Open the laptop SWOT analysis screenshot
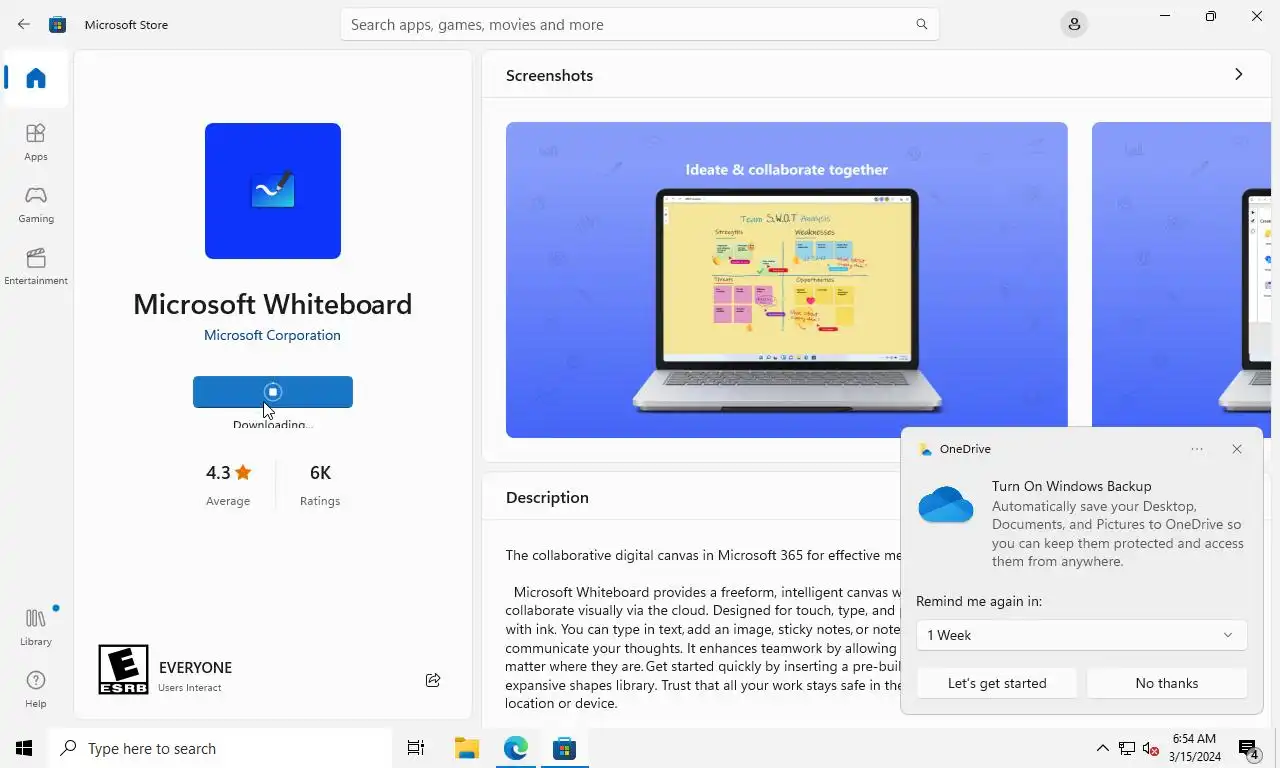Image resolution: width=1280 pixels, height=768 pixels. pos(787,280)
